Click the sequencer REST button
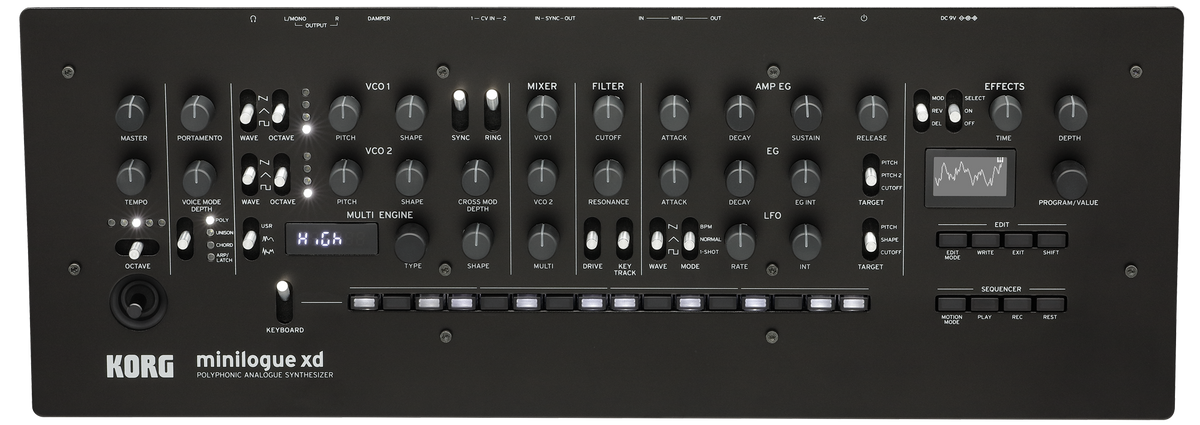Screen dimensions: 1200x425 click(x=1051, y=303)
